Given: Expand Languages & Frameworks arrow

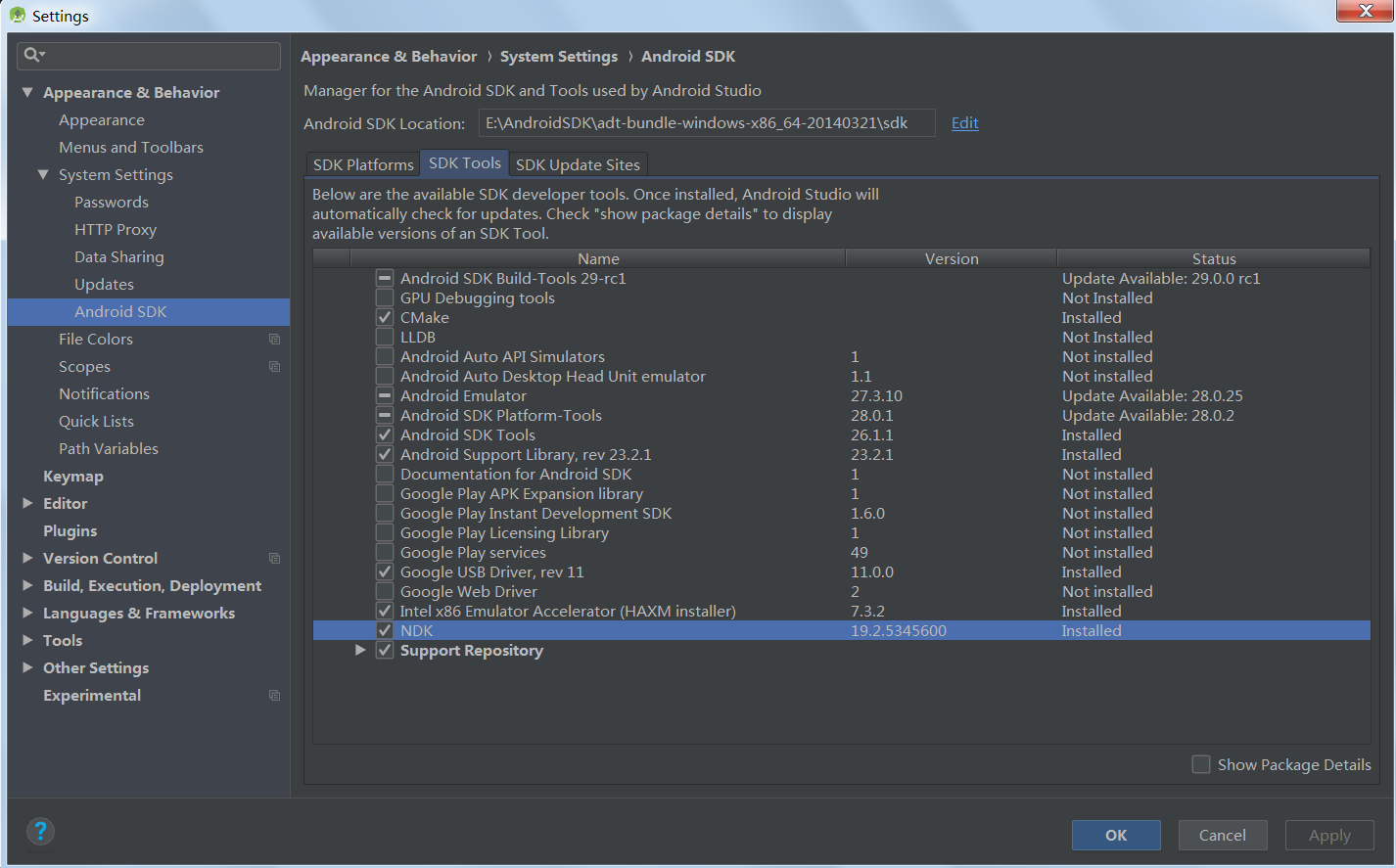Looking at the screenshot, I should click(x=27, y=613).
